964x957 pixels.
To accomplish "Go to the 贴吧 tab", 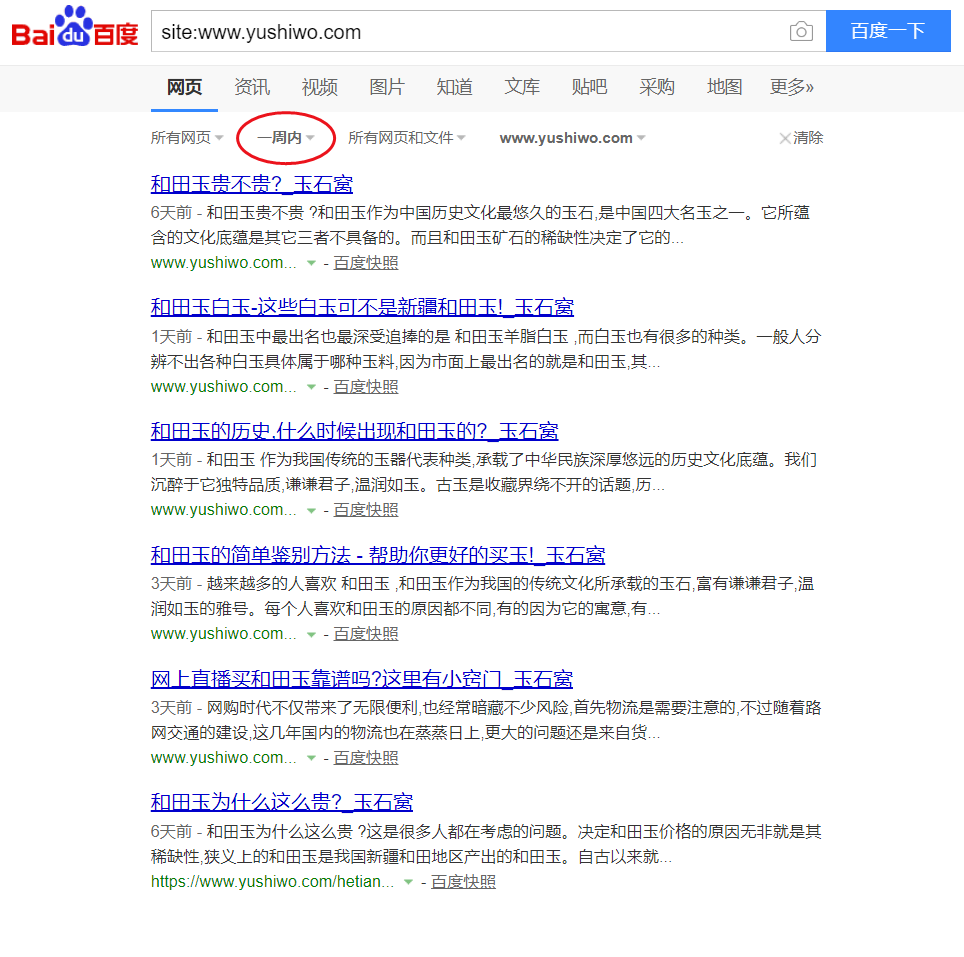I will pos(589,87).
